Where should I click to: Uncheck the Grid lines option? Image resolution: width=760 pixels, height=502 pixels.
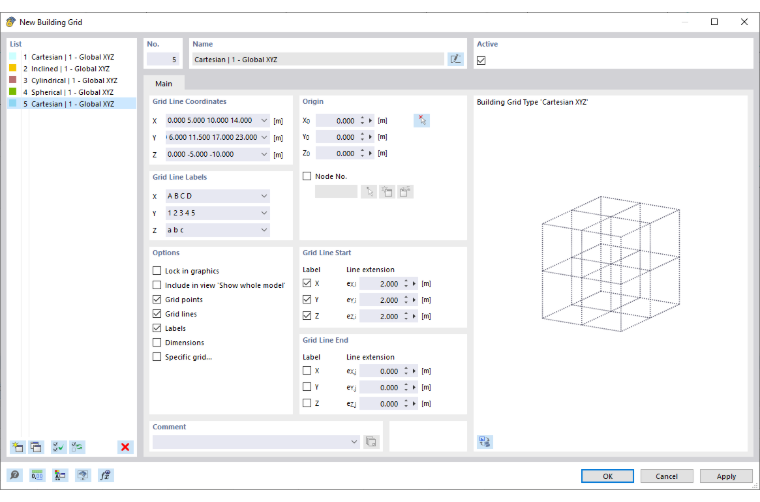click(x=157, y=314)
